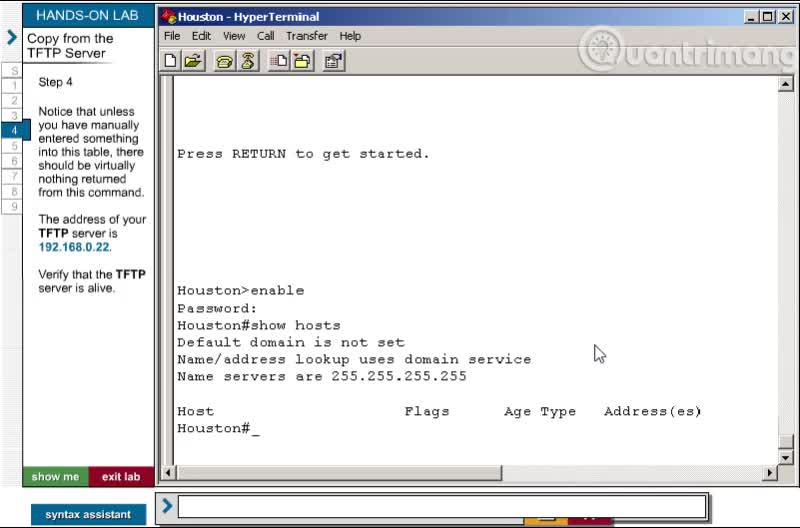Go to lab step 5
Image resolution: width=800 pixels, height=528 pixels.
click(12, 146)
